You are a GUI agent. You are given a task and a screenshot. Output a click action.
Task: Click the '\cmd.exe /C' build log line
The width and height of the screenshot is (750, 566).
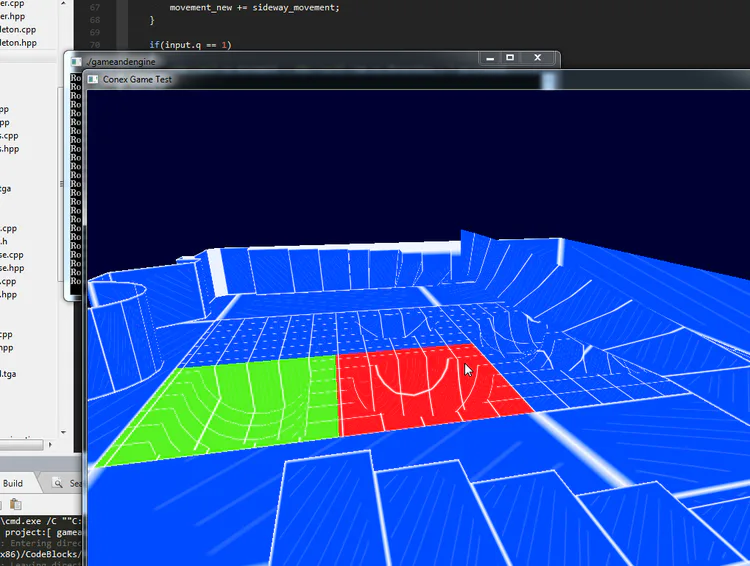coord(41,521)
